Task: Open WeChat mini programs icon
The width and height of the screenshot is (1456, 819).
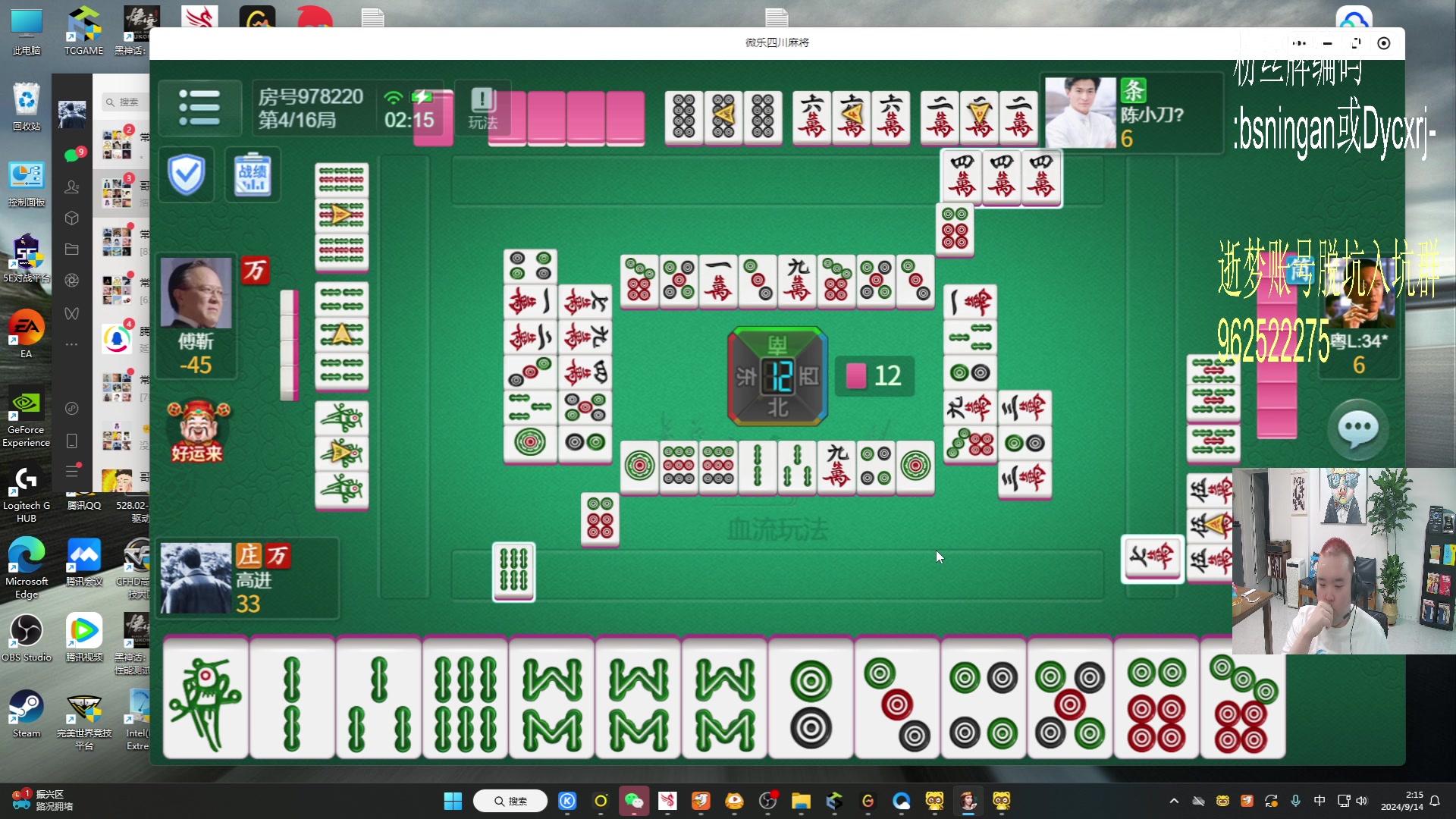Action: 72,409
